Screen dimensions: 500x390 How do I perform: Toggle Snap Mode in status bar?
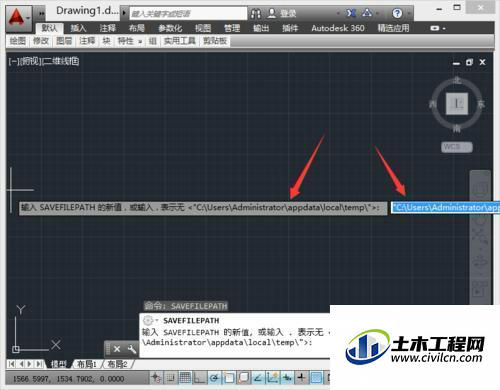tap(171, 378)
